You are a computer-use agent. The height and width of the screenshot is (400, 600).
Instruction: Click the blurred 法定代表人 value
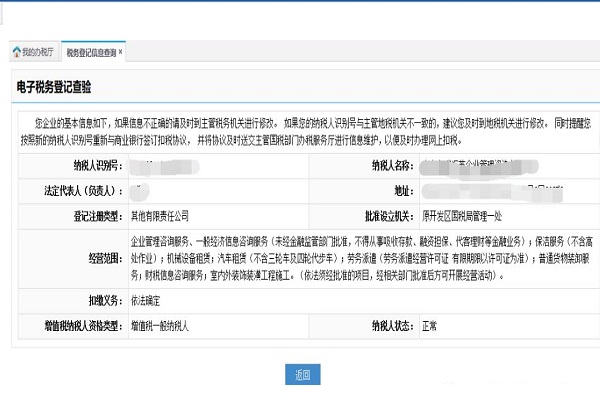[x=140, y=189]
